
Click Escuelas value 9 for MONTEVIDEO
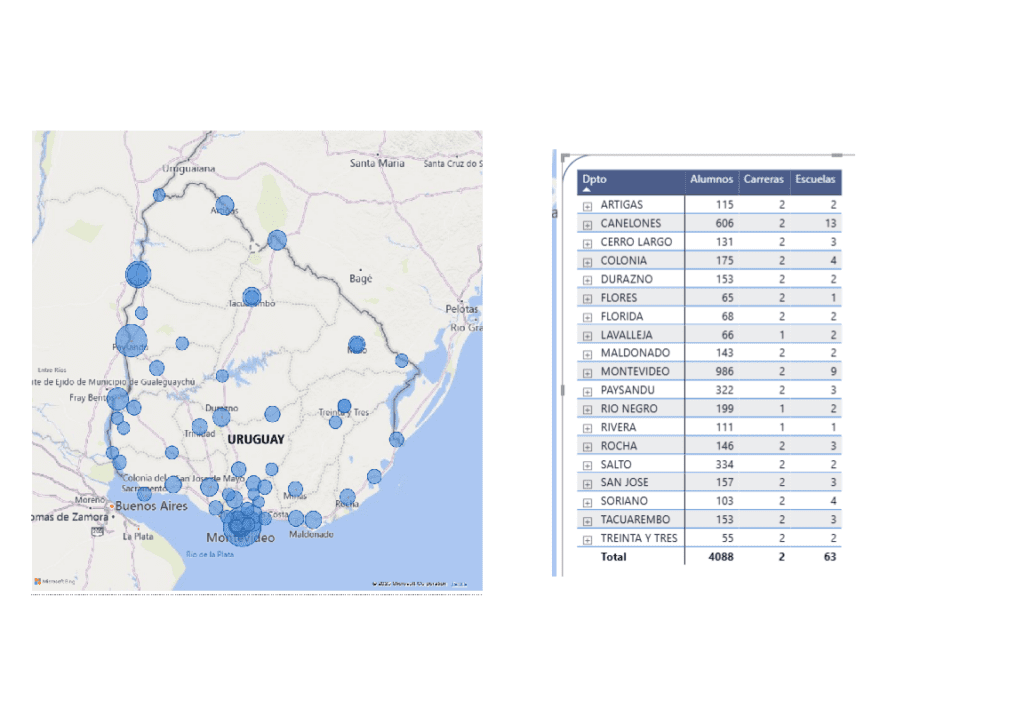833,371
